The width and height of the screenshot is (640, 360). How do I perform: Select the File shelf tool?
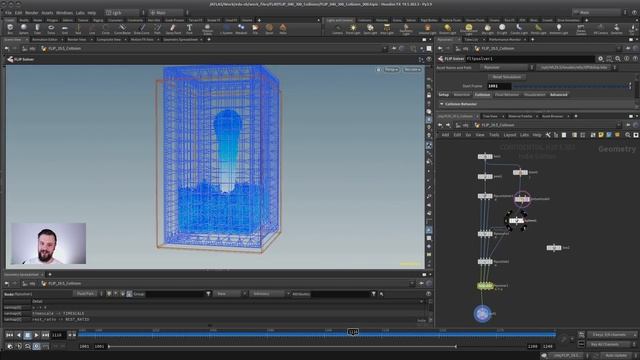[255, 29]
